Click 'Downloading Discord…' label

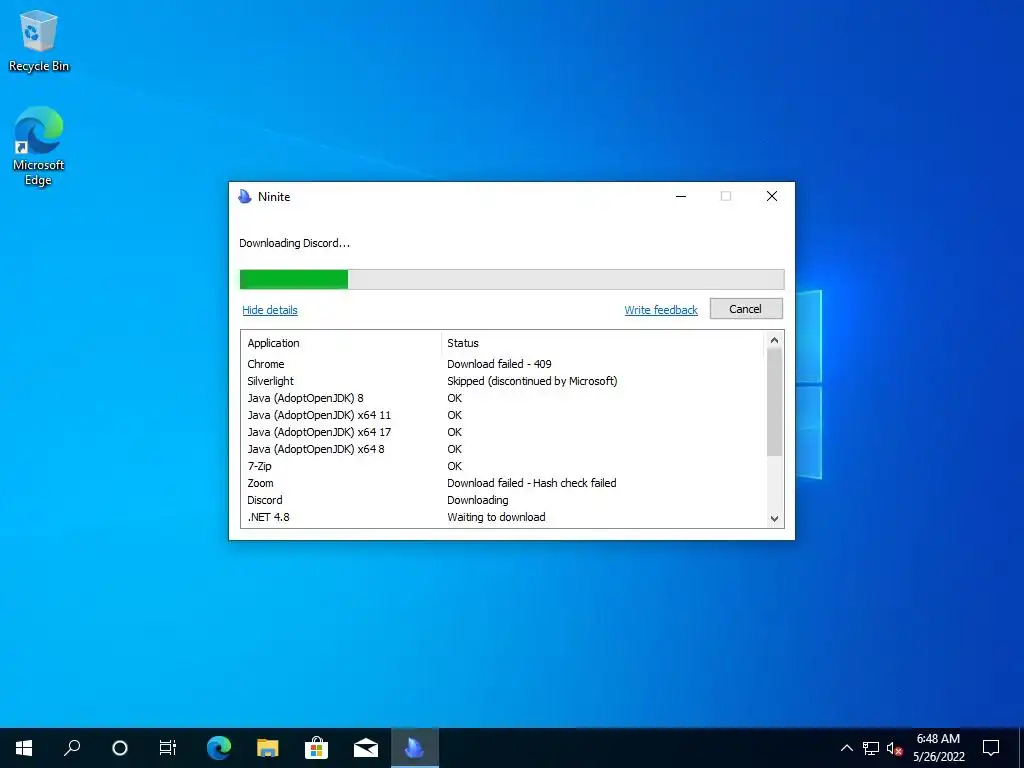(x=295, y=243)
